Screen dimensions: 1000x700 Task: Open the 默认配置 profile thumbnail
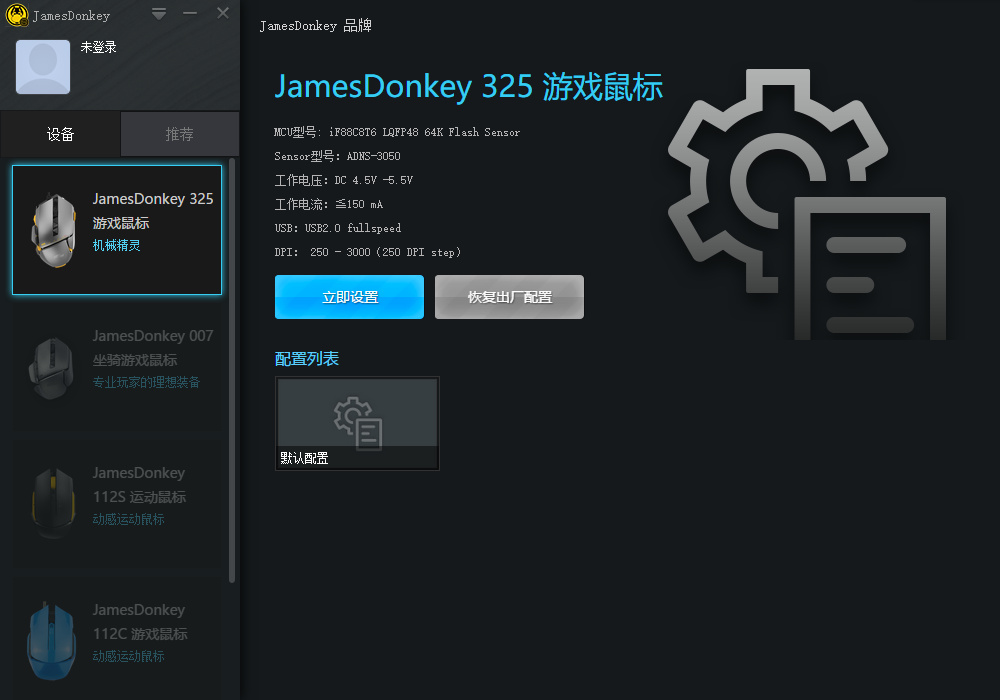pyautogui.click(x=357, y=423)
